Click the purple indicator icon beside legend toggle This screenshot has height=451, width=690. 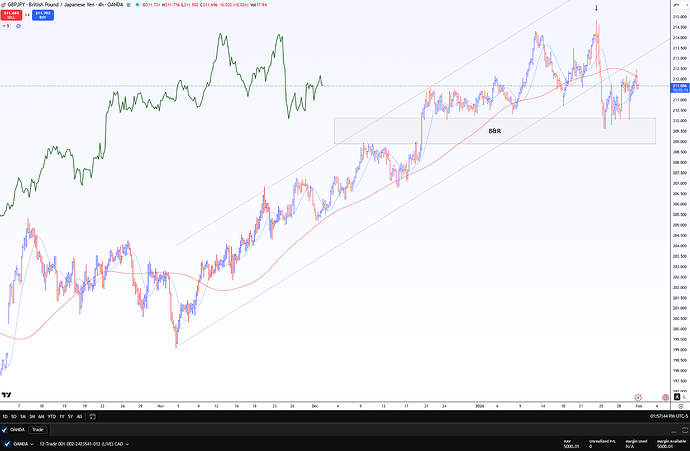[18, 26]
